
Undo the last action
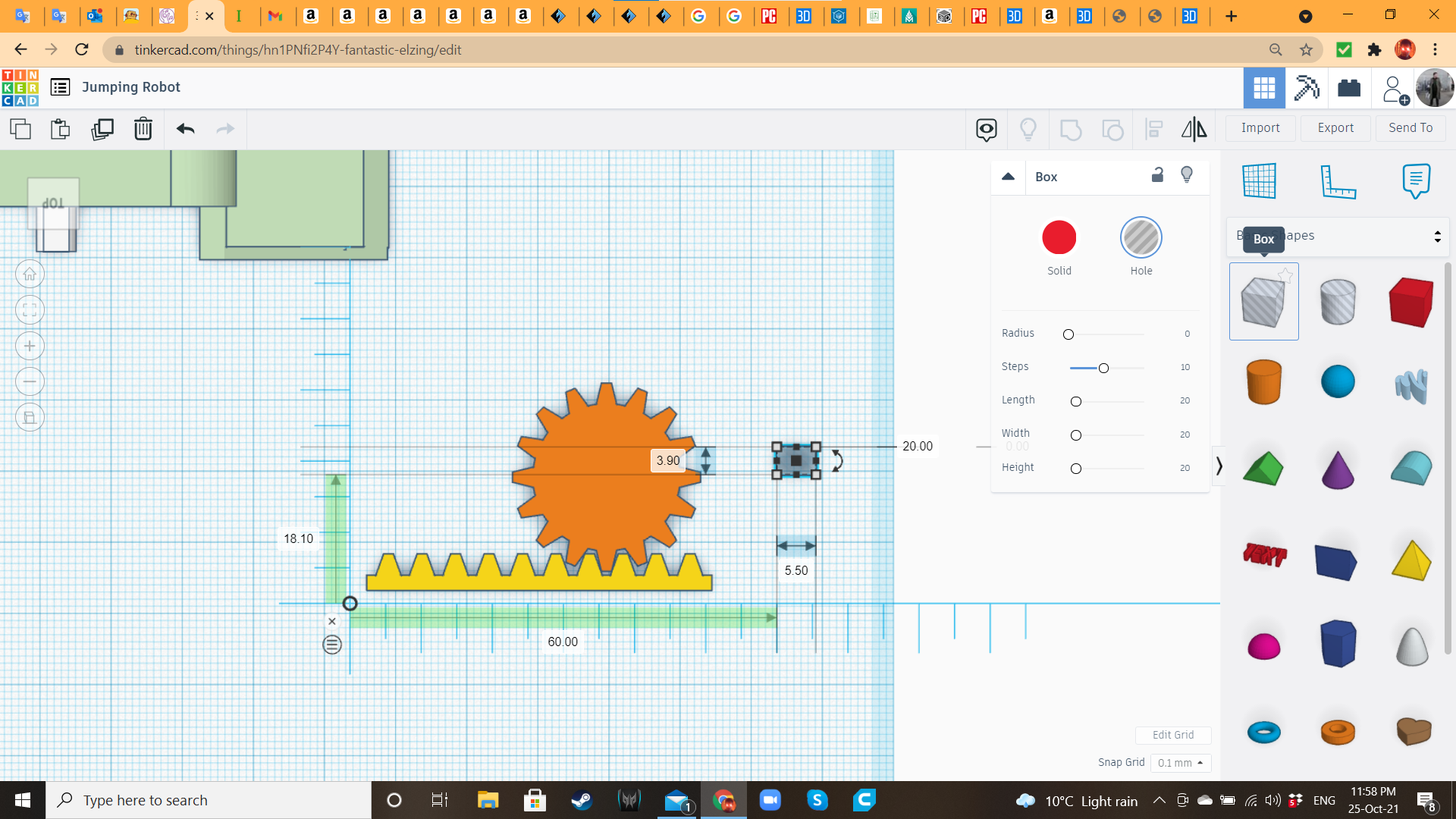click(x=185, y=129)
